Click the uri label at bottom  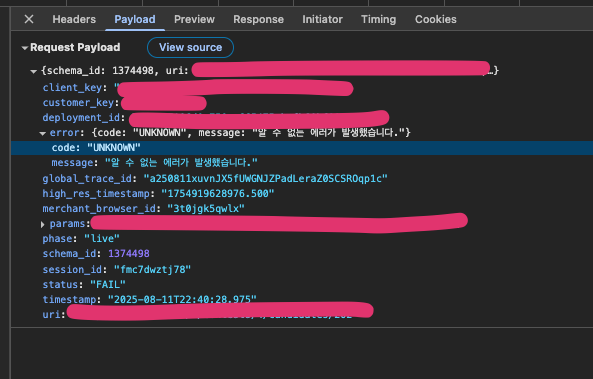coord(51,314)
